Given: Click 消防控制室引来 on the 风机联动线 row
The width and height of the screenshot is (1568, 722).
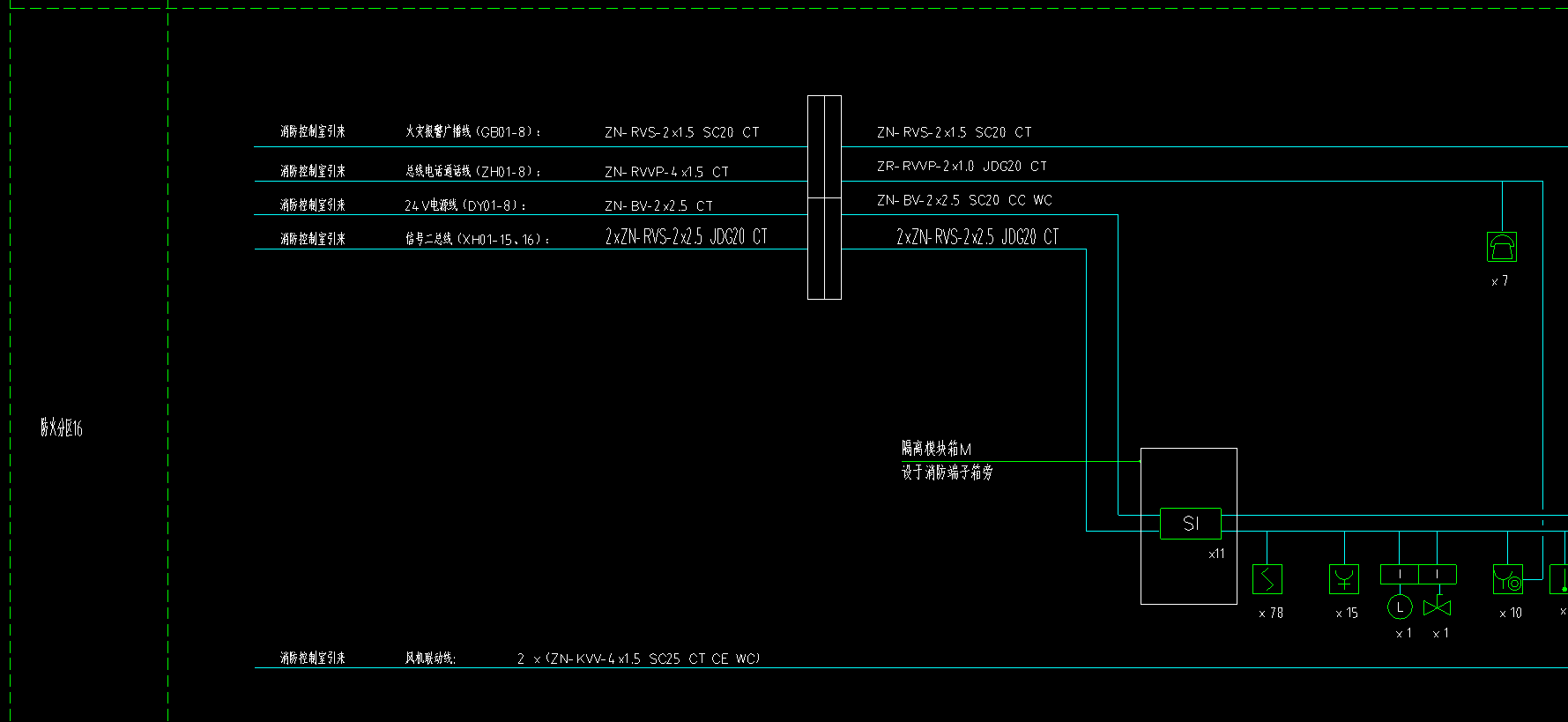Looking at the screenshot, I should (x=313, y=659).
